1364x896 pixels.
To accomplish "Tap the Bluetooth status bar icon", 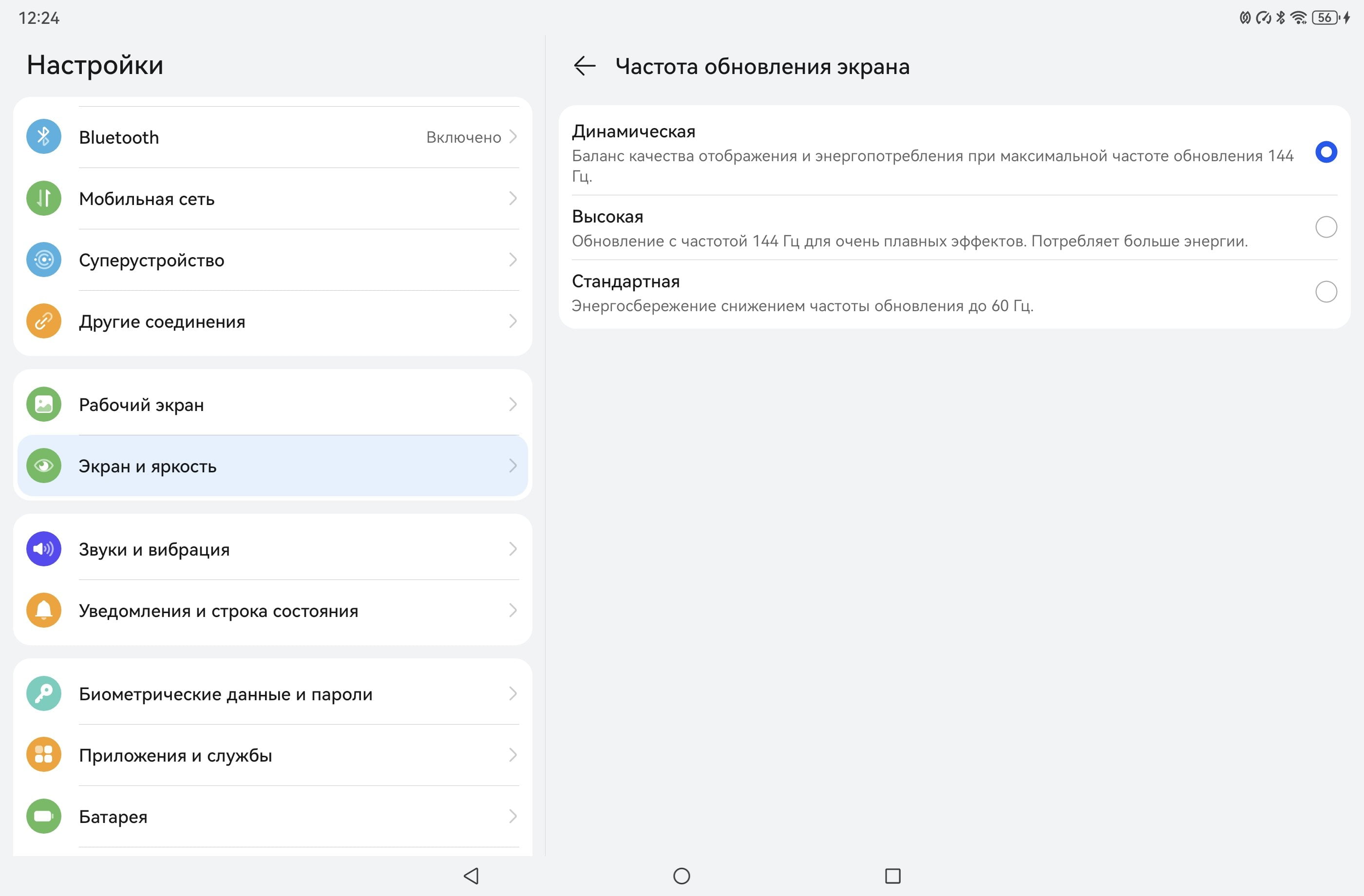I will click(1280, 18).
